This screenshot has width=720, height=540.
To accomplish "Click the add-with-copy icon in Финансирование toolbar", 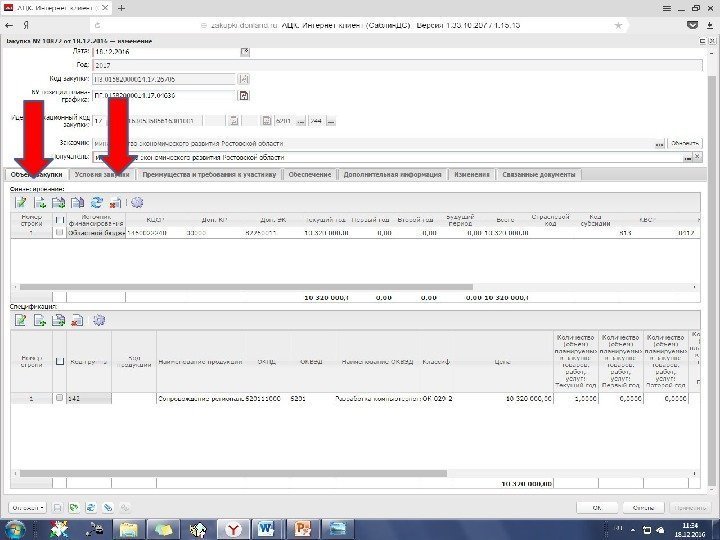I will point(59,202).
